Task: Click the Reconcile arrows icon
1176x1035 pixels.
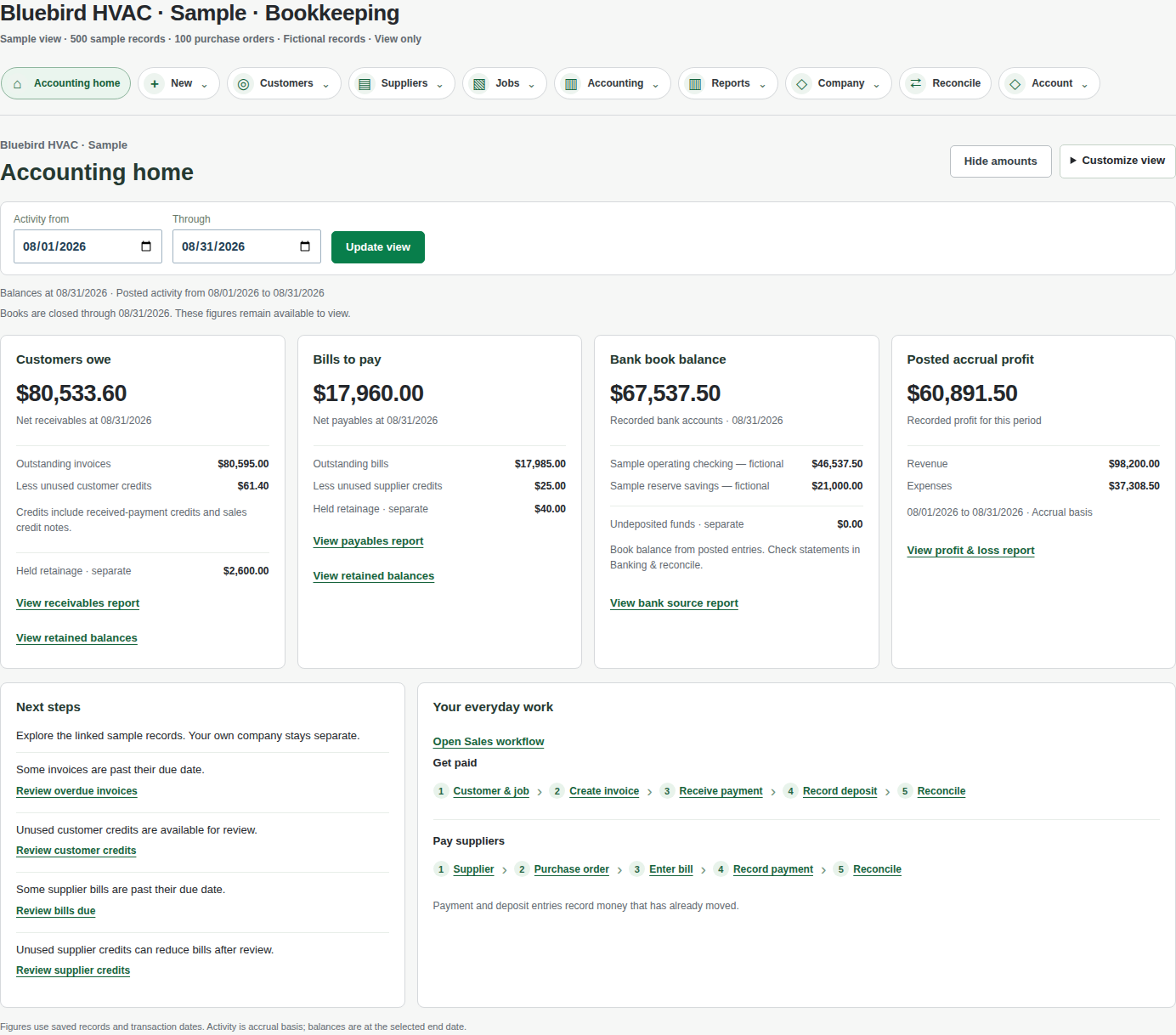Action: (916, 83)
